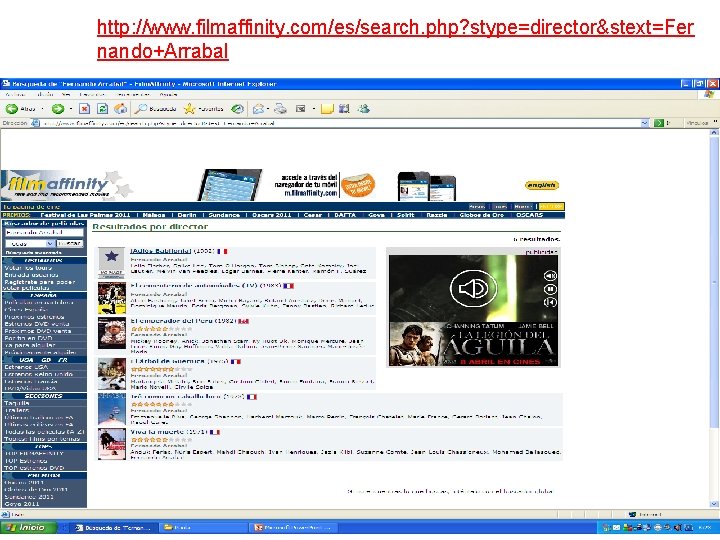
Task: Switch to the folder window in taskbar
Action: point(202,528)
